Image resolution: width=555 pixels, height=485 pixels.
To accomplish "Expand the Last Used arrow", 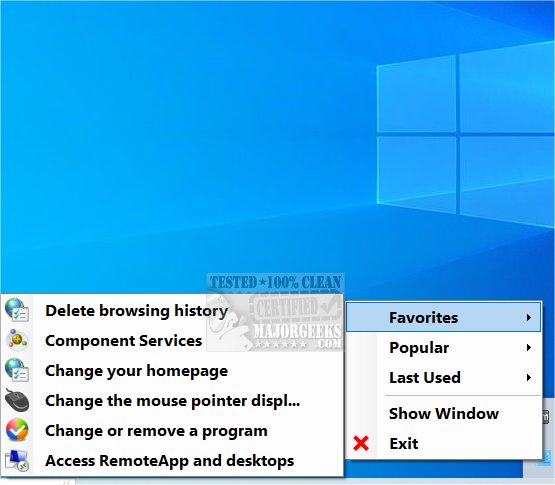I will click(x=528, y=377).
